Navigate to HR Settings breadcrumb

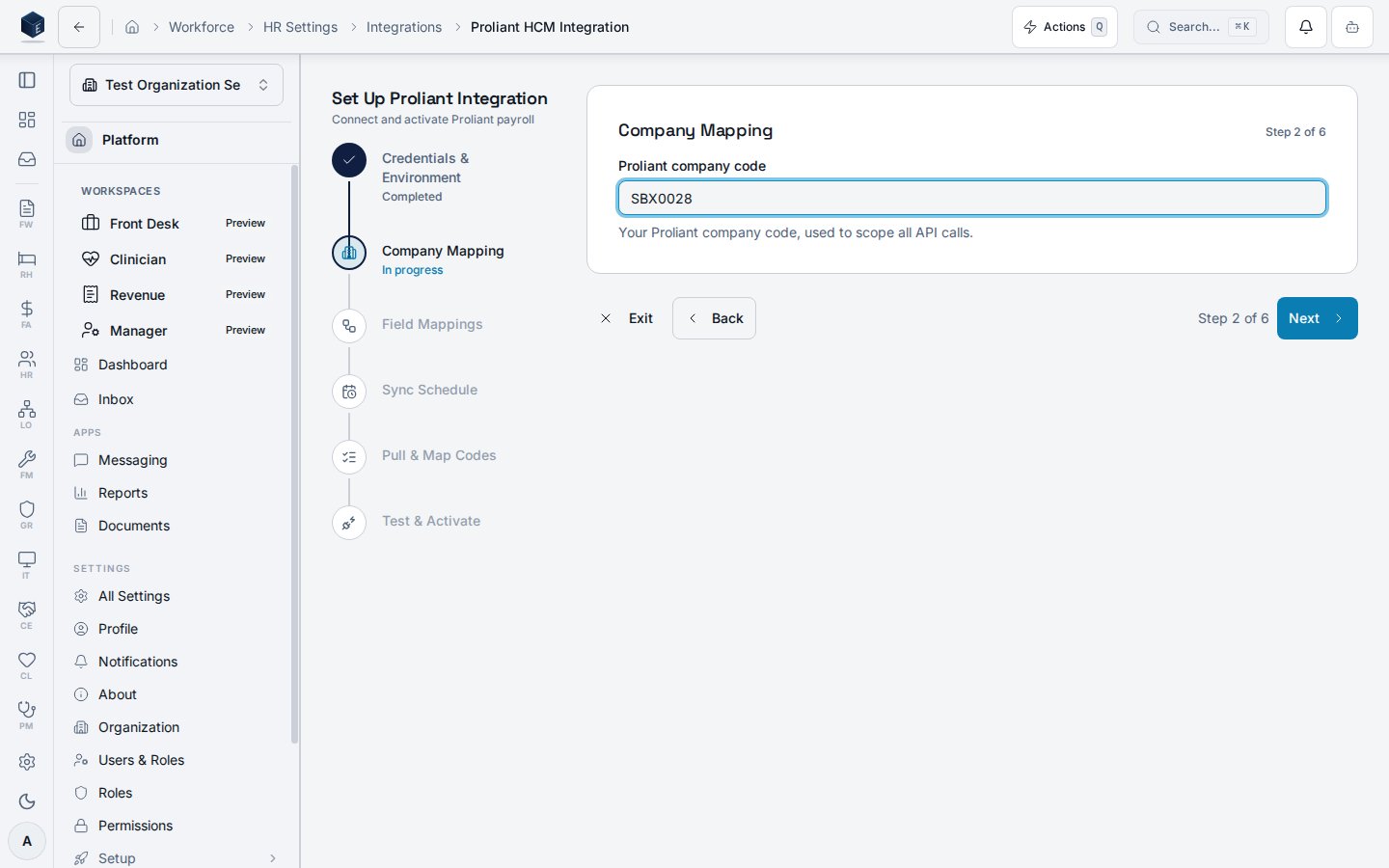[x=300, y=27]
